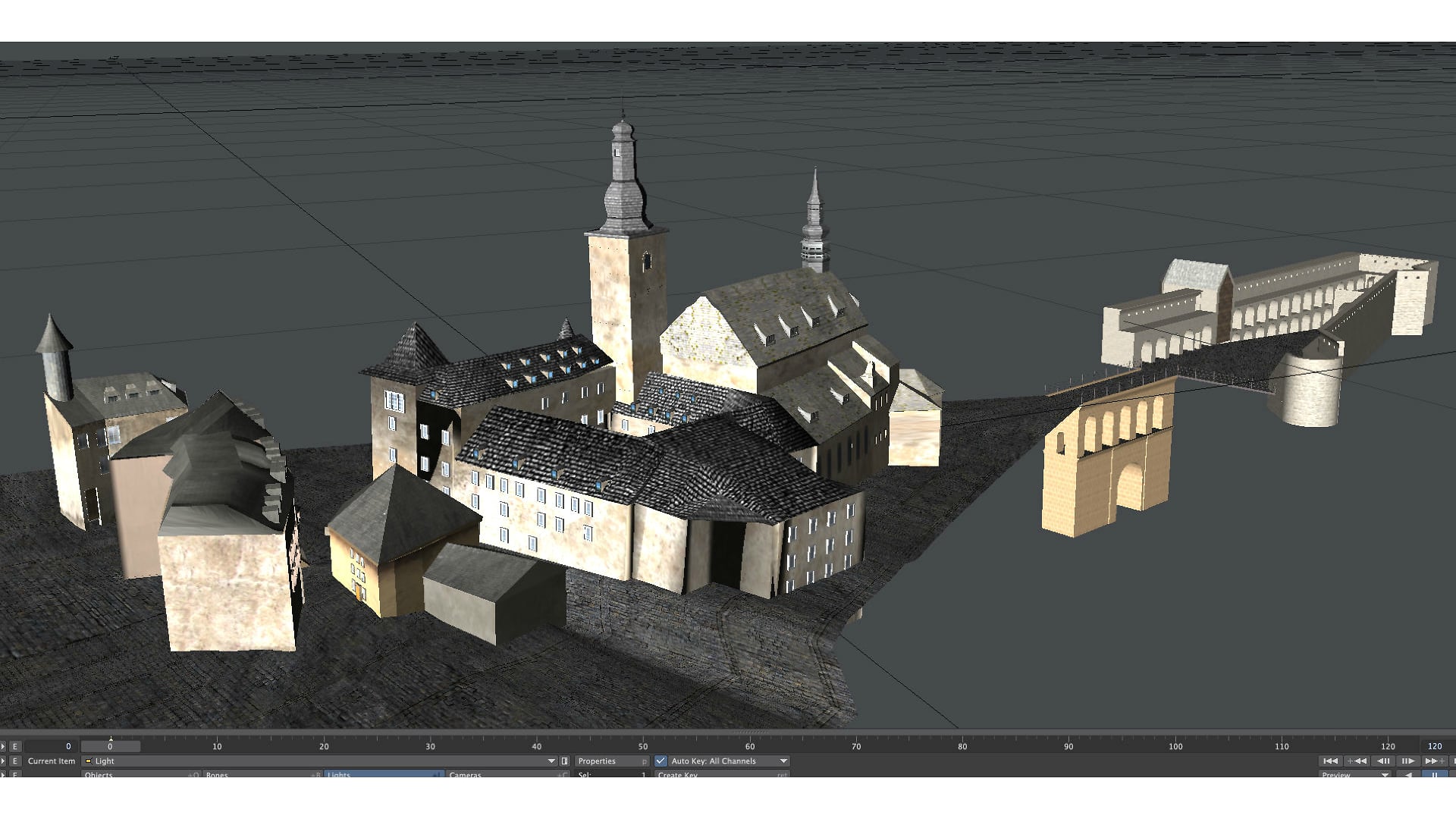
Task: Click previous keyframe button
Action: point(1357,761)
